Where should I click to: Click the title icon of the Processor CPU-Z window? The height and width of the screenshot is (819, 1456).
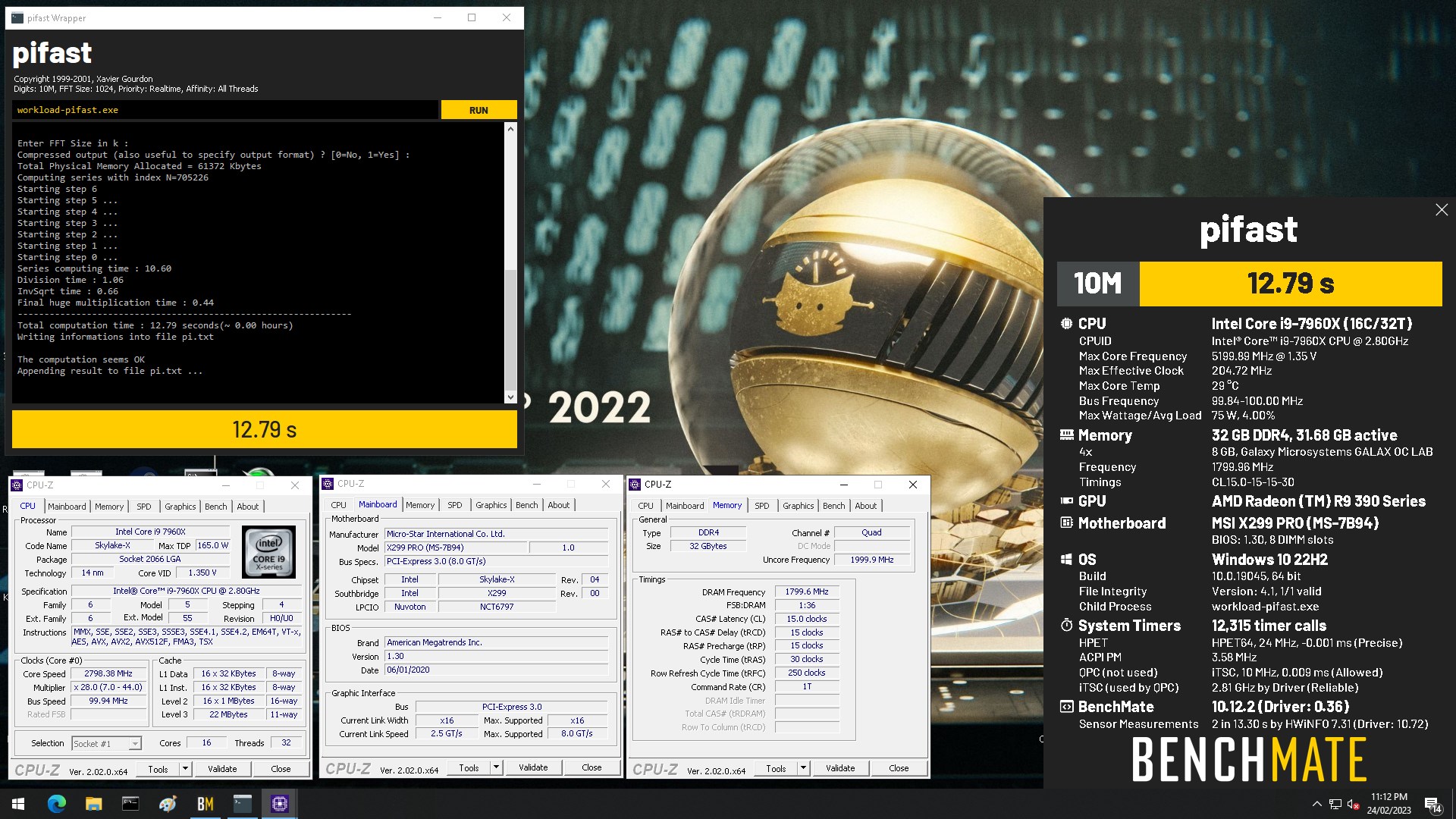click(x=17, y=485)
